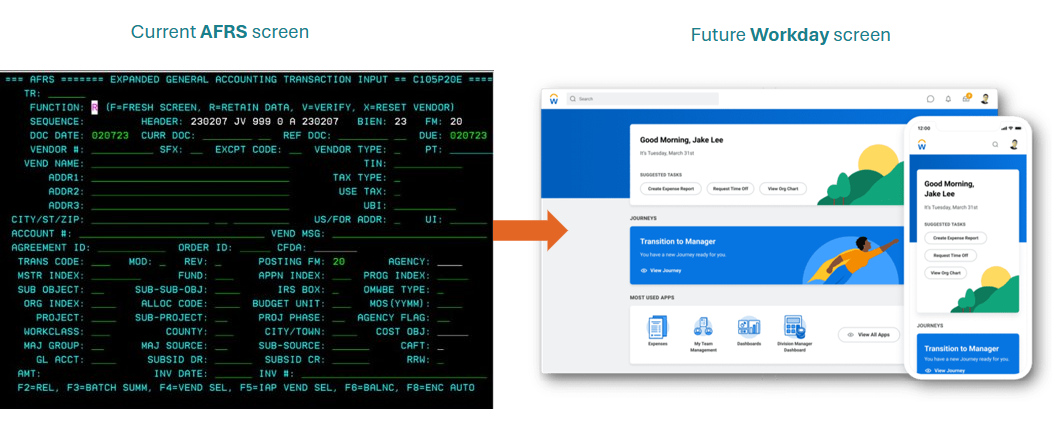
Task: Click the TRANS CODE input field
Action: 101,261
